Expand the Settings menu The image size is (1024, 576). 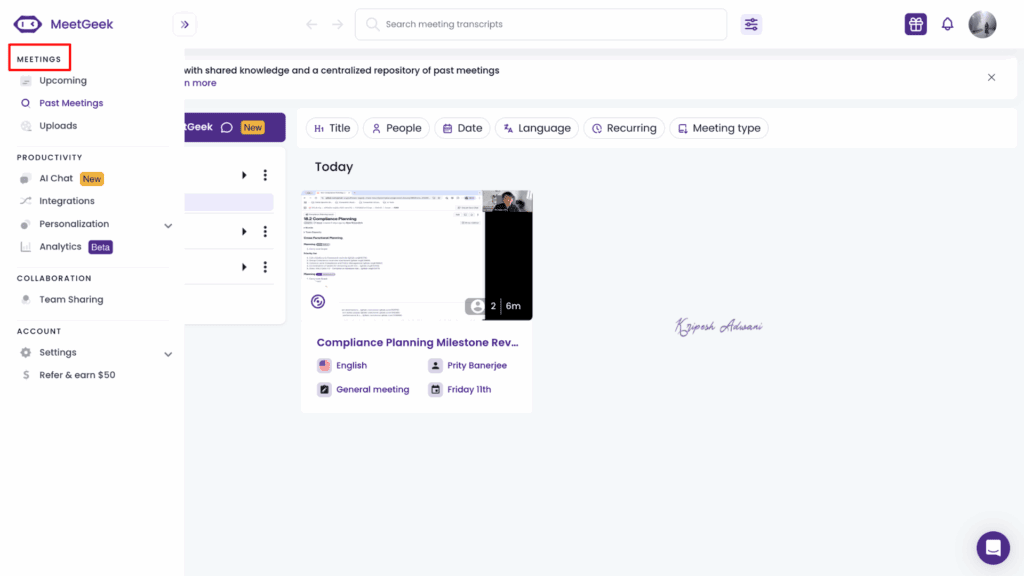pos(168,353)
